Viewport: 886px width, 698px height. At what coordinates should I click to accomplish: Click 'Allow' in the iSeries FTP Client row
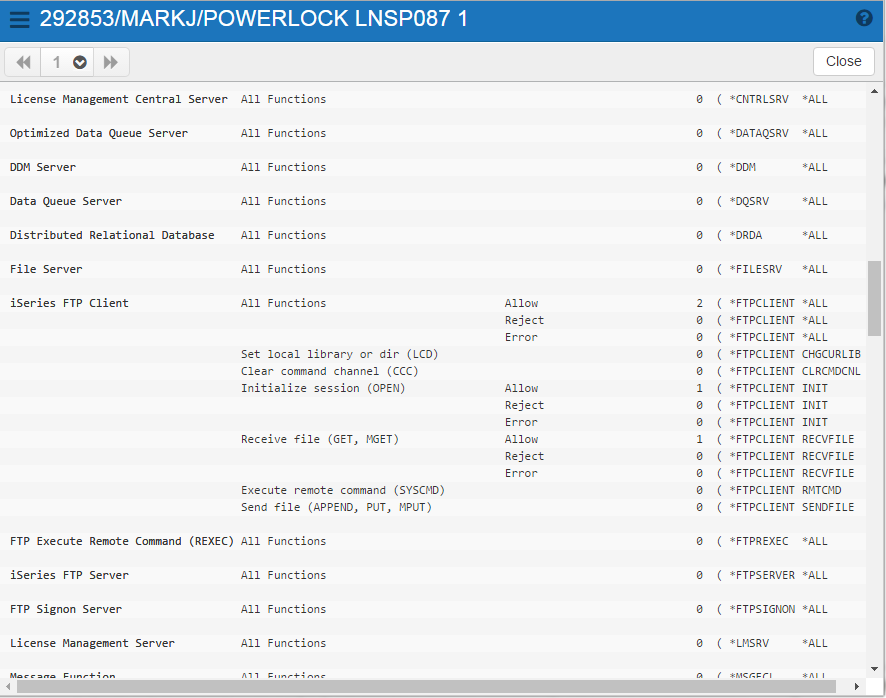(x=521, y=304)
